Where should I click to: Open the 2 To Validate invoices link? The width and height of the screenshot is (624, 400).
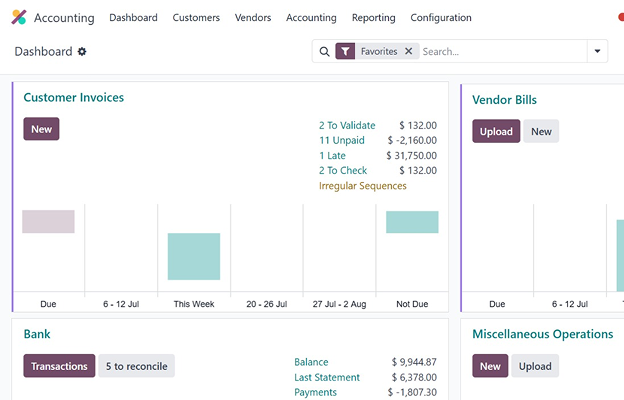347,126
